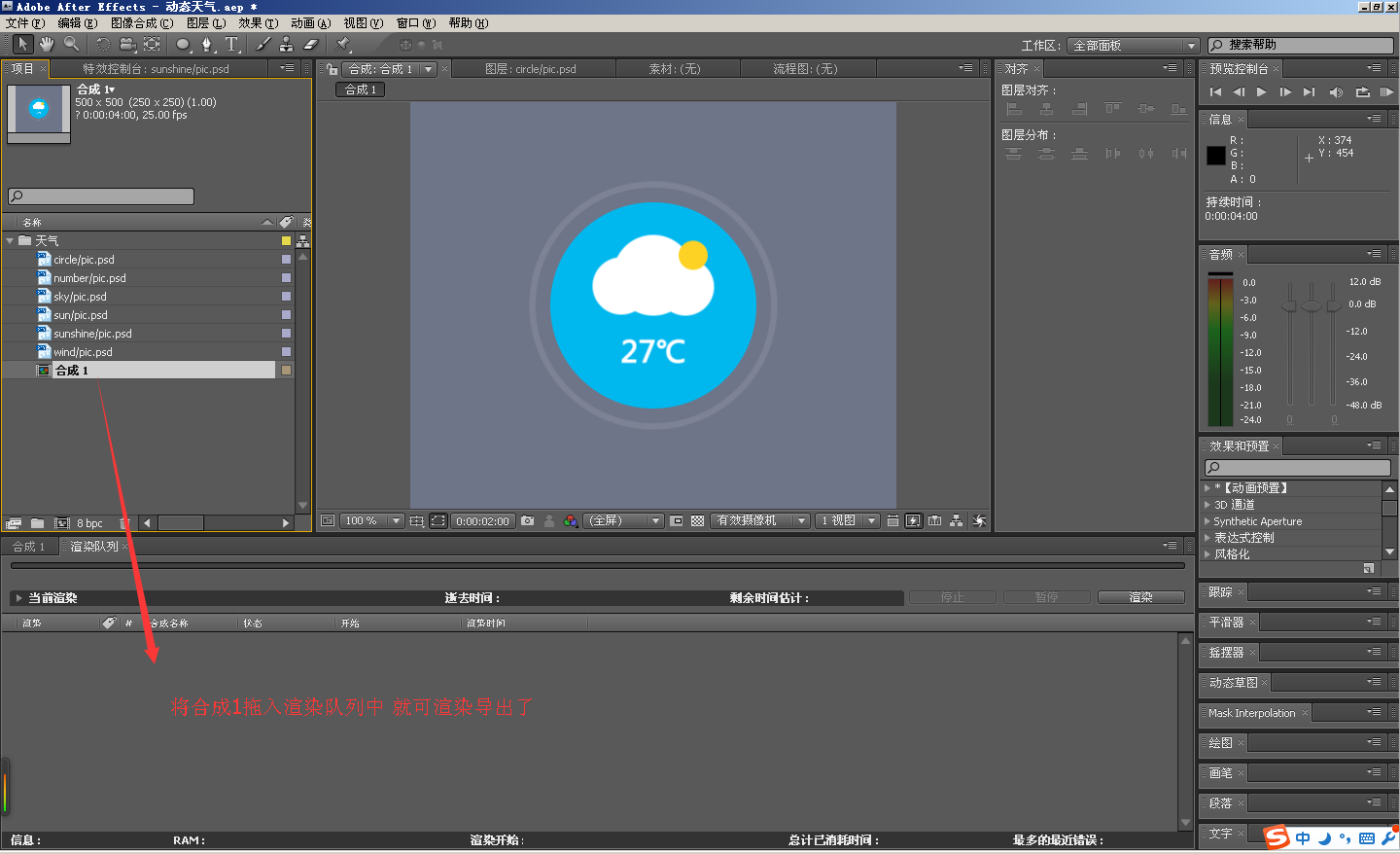
Task: Play the preview
Action: click(x=1262, y=92)
